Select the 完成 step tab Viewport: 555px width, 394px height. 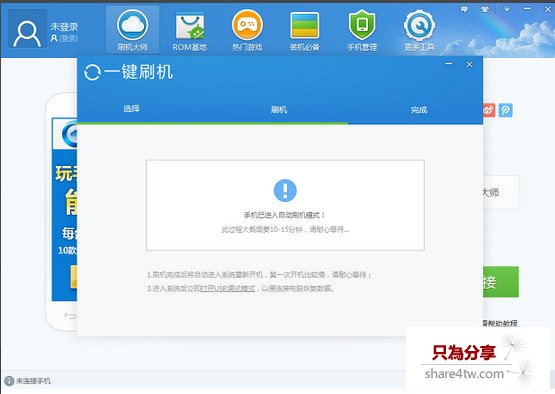[x=419, y=110]
